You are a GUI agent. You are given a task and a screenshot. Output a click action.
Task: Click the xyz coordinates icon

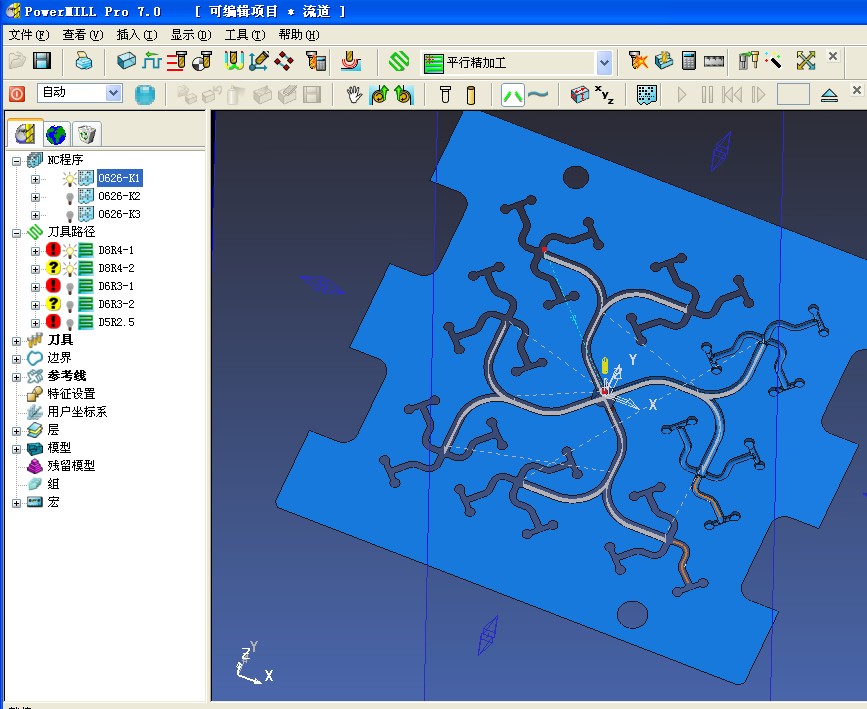[604, 95]
